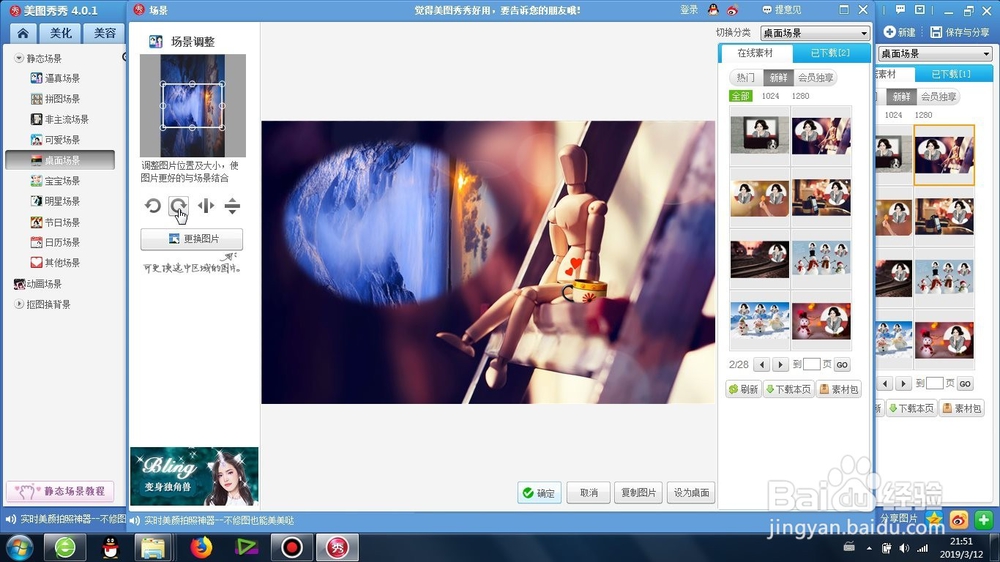Click 取消 to cancel scene
This screenshot has height=562, width=1000.
[x=589, y=492]
